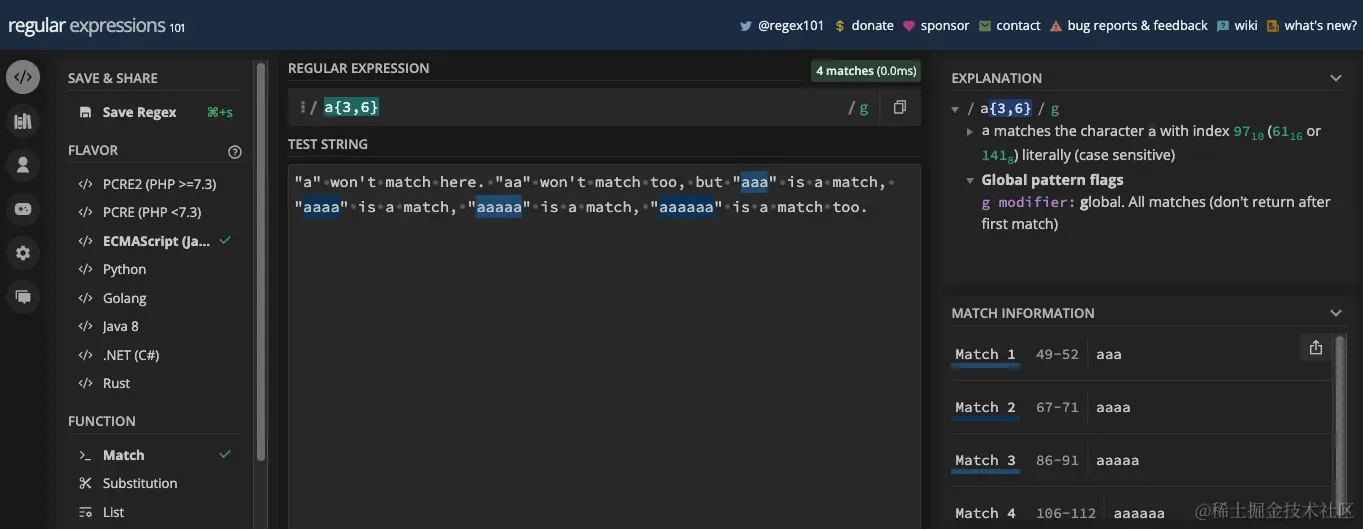Select the ECMAScript flavor option
The width and height of the screenshot is (1363, 529).
tap(155, 241)
